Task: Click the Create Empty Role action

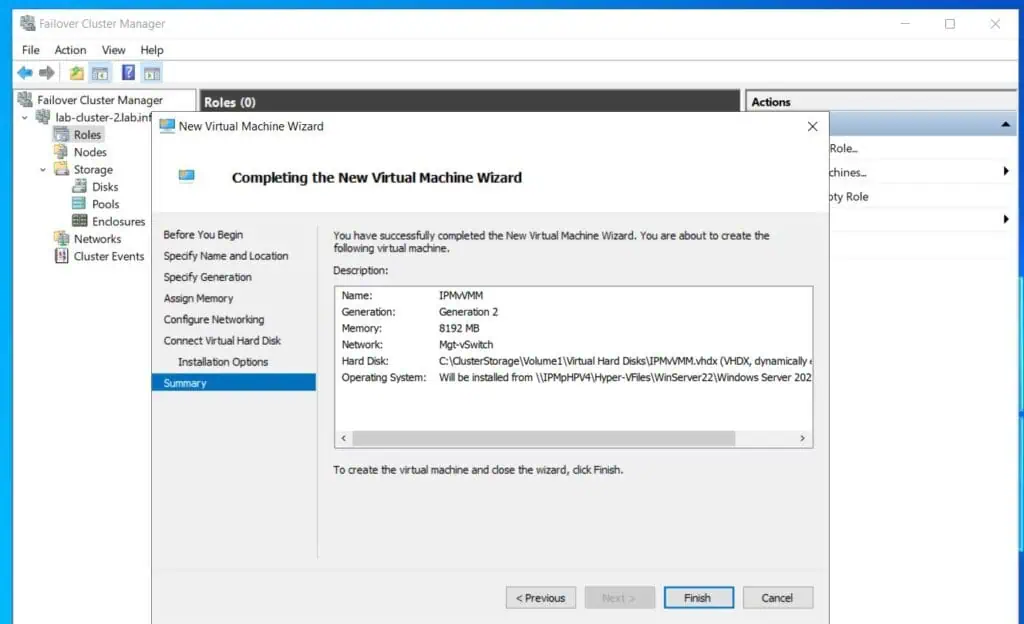Action: (849, 196)
